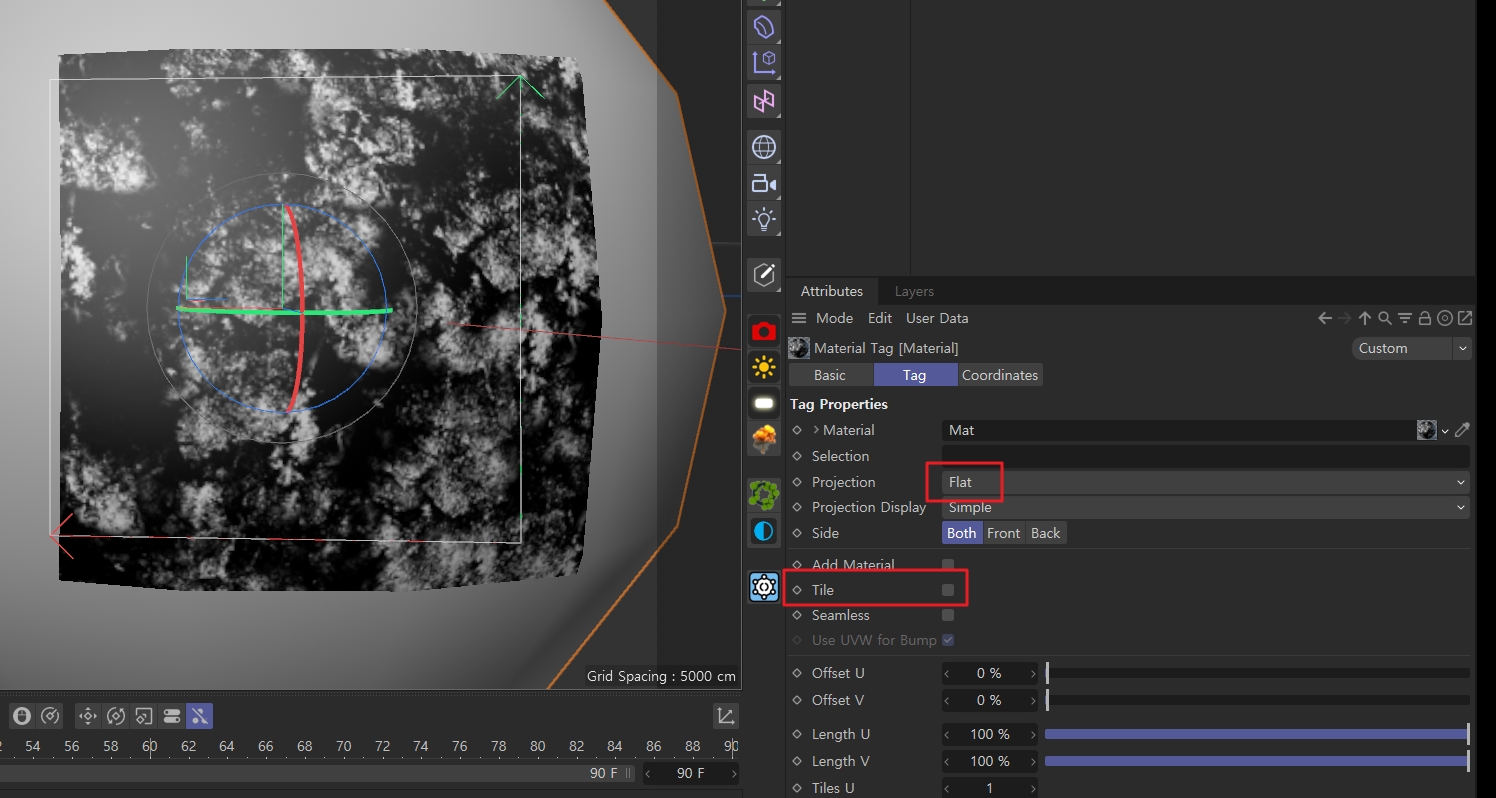Select the deformer (bend) icon in vertical palette
This screenshot has width=1496, height=798.
[764, 27]
